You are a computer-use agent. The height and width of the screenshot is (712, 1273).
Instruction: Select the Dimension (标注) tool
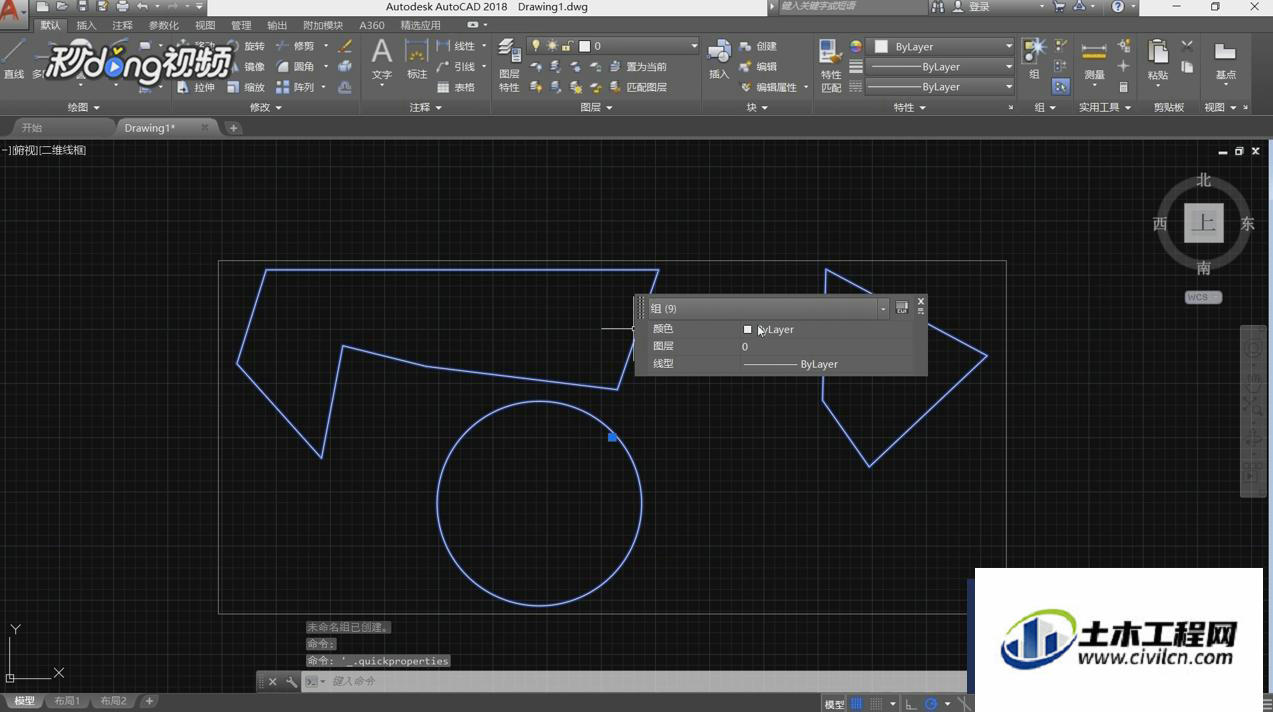417,60
